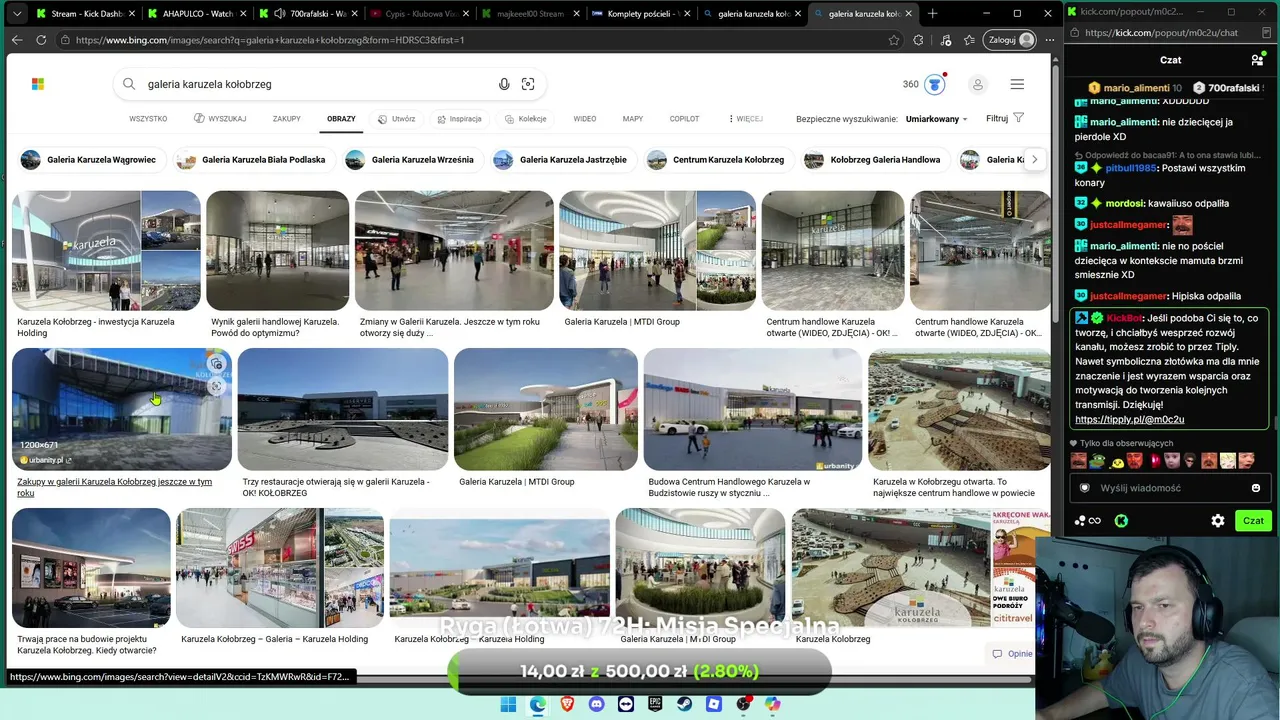The width and height of the screenshot is (1280, 720).
Task: Switch to the Wyszukaj tab
Action: coord(220,119)
